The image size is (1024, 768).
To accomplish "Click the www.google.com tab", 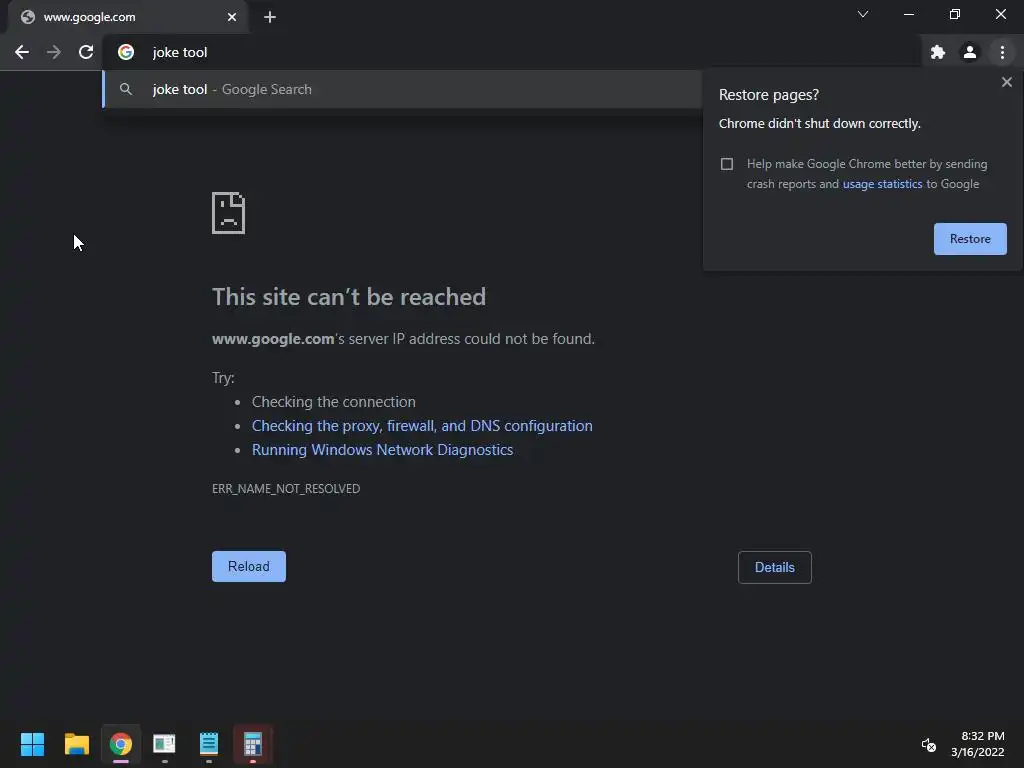I will [x=127, y=17].
